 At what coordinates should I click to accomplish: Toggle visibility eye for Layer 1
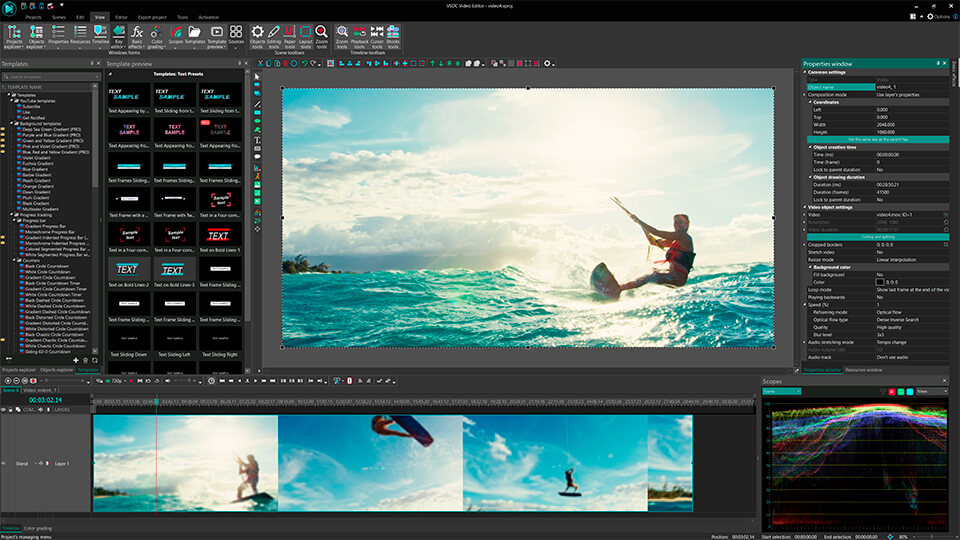(5, 464)
